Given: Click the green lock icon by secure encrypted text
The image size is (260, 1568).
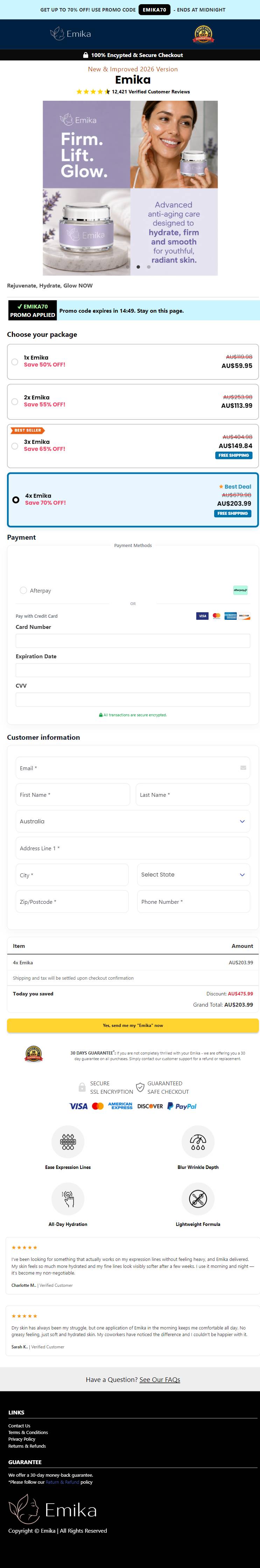Looking at the screenshot, I should tap(100, 715).
